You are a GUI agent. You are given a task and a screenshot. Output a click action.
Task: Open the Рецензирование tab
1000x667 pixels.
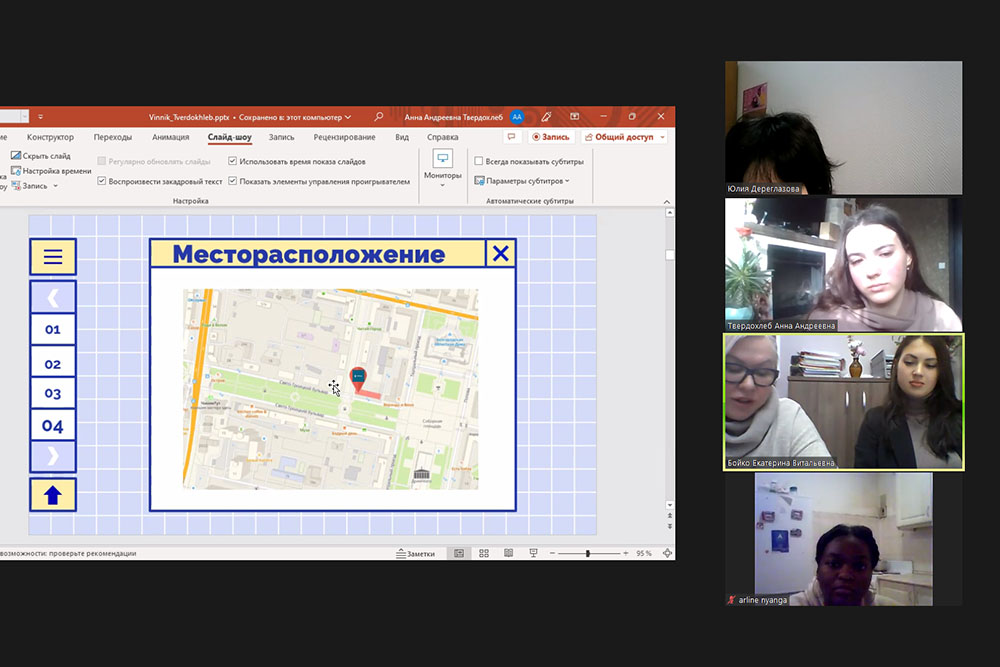pos(344,137)
